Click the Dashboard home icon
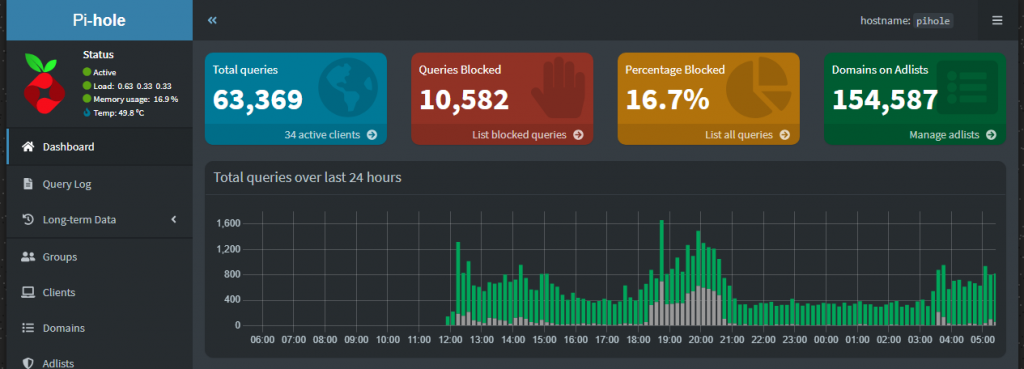This screenshot has height=369, width=1024. 27,147
